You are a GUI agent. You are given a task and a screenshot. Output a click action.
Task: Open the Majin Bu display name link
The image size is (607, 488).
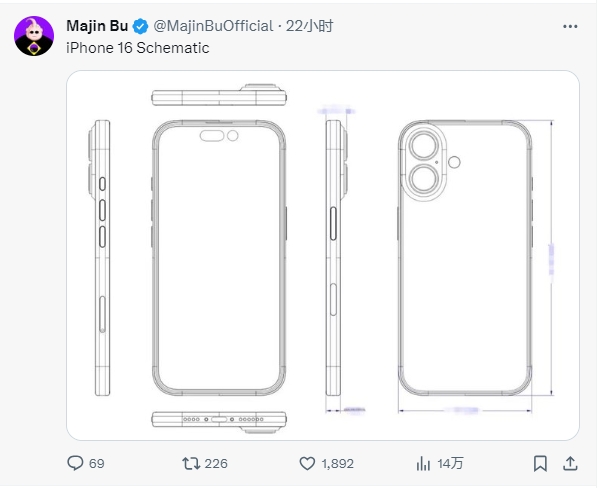click(96, 26)
